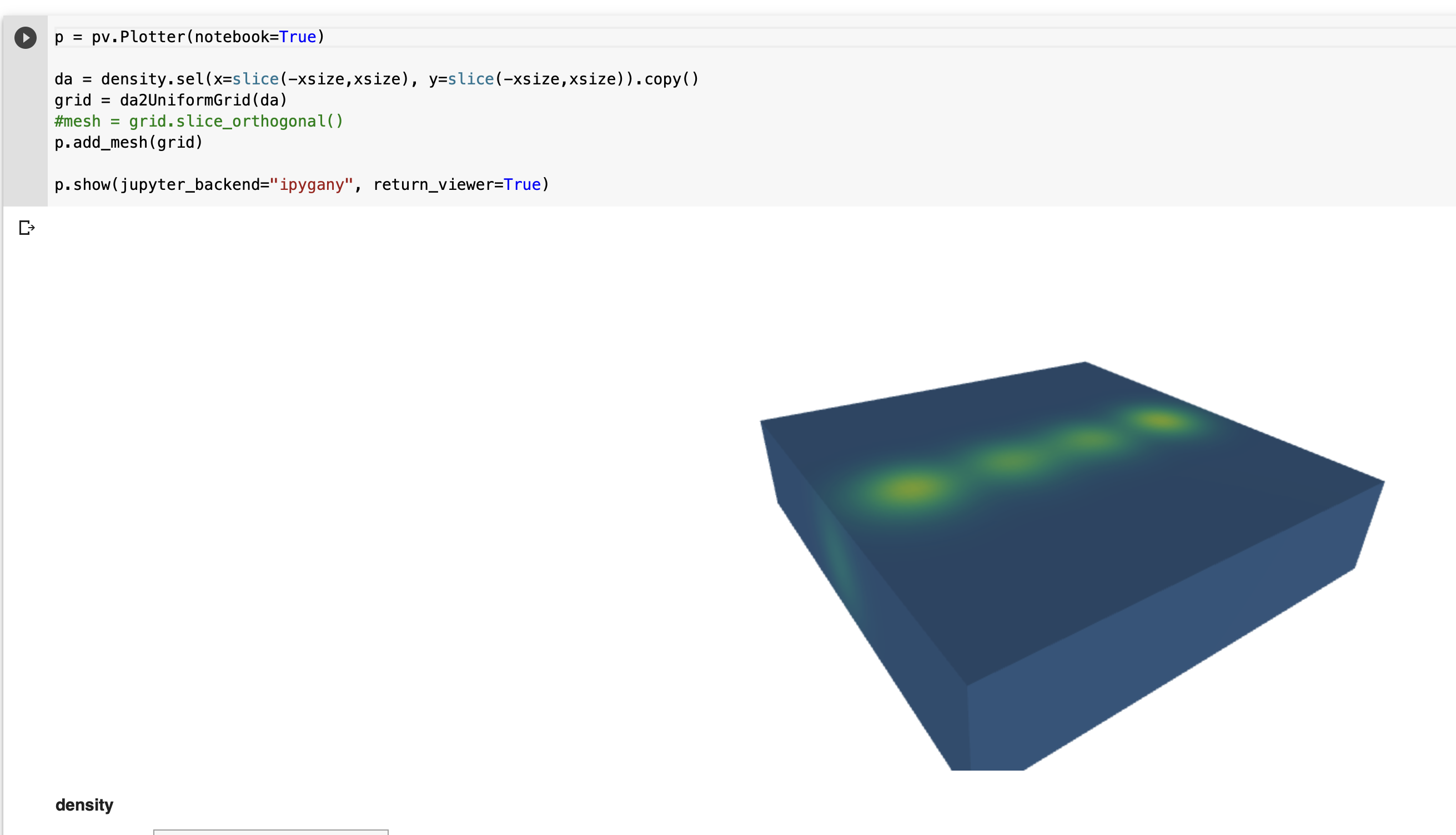Click the True keyword in pv.Plotter call
The image size is (1456, 835).
click(x=299, y=37)
